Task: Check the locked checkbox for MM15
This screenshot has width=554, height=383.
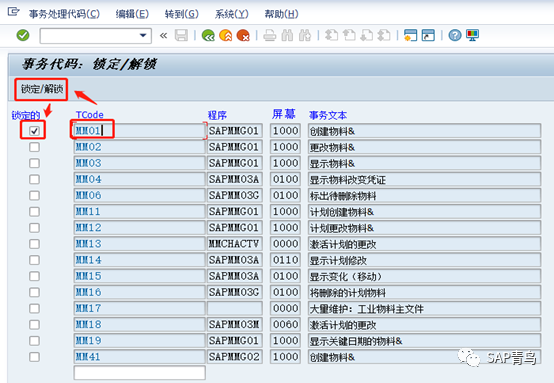Action: [34, 276]
